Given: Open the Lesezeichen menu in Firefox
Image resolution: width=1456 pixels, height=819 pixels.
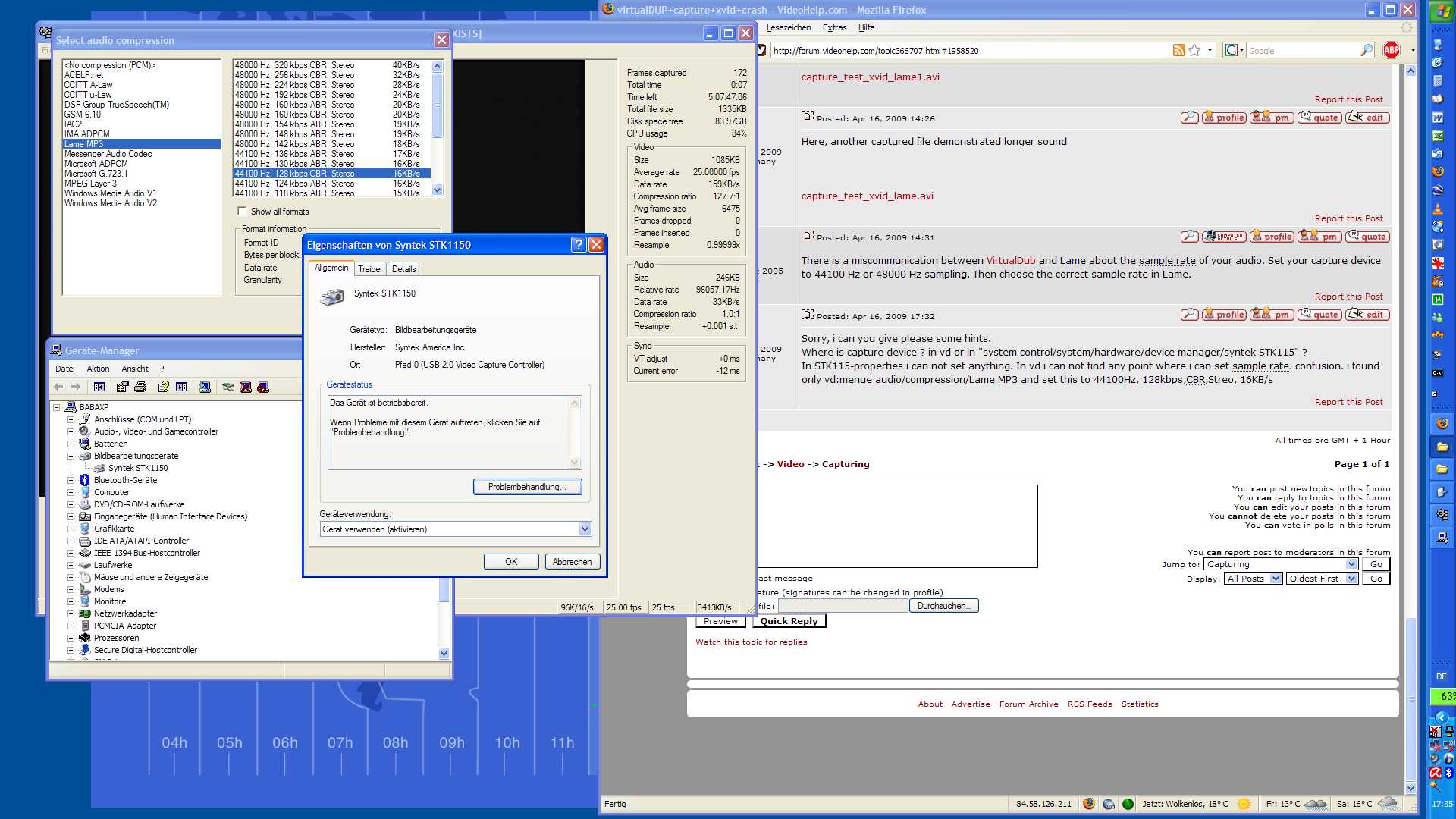Looking at the screenshot, I should [789, 27].
